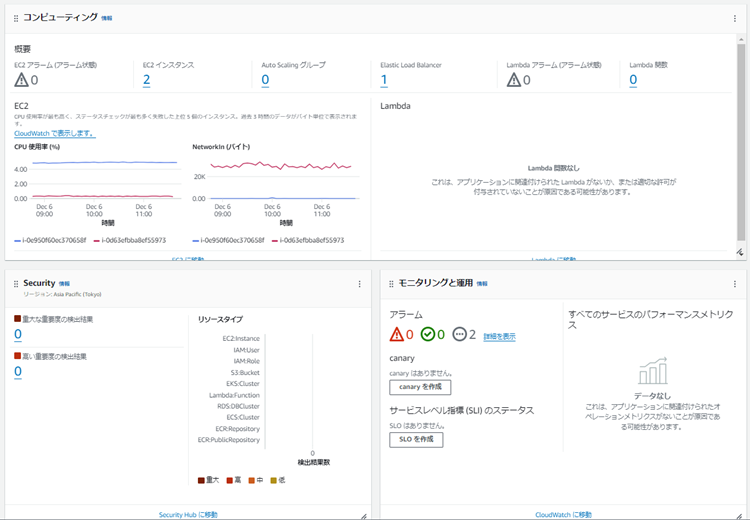The image size is (750, 520).
Task: Open the Security widget kebab menu
Action: 360,284
